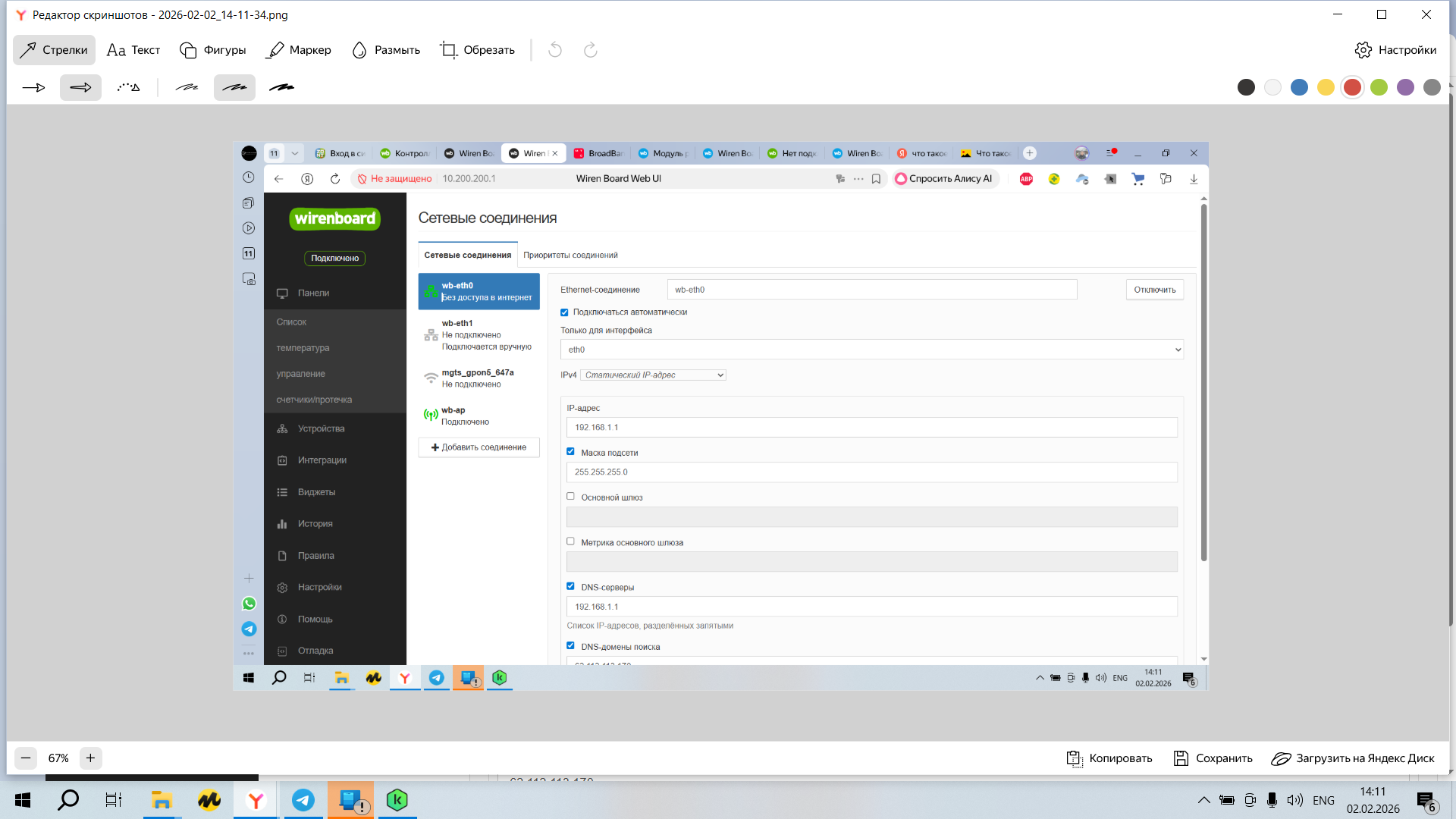
Task: Upload via Загрузить на Яндекс Диск
Action: click(x=1353, y=758)
